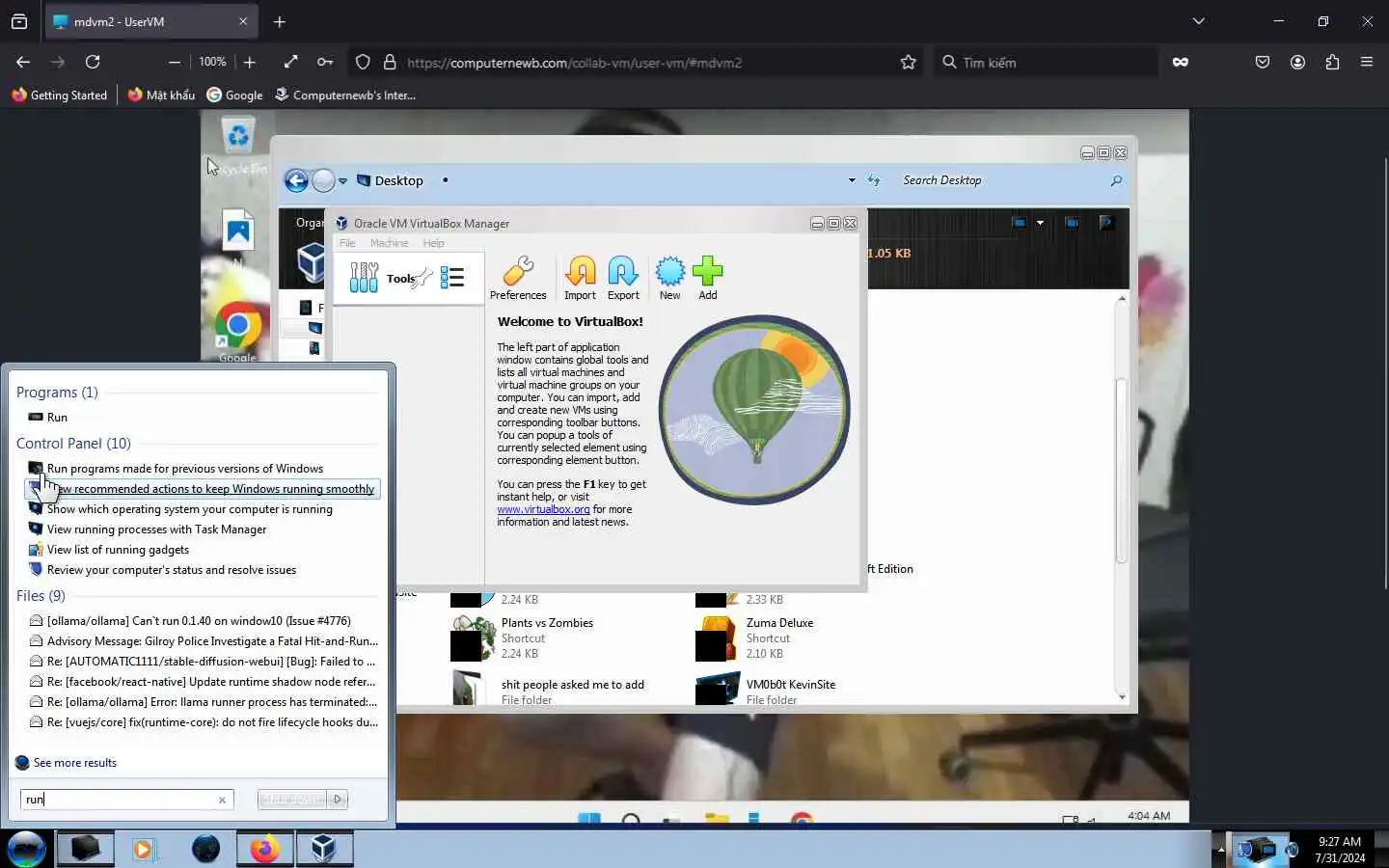The width and height of the screenshot is (1389, 868).
Task: Open the www.virtualbox.org link
Action: pyautogui.click(x=543, y=509)
